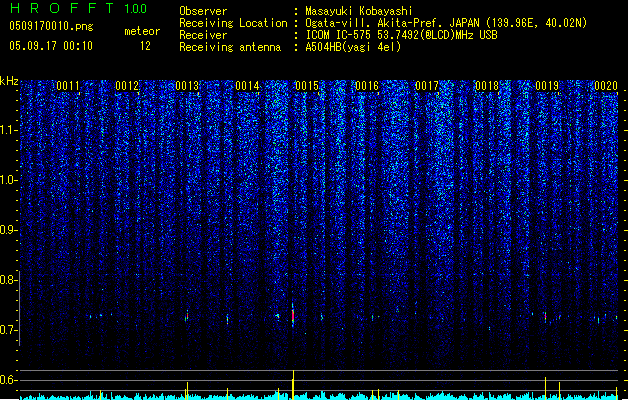Viewport: 629px width, 400px height.
Task: Click the 0.7 kHz axis tick label
Action: (x=9, y=330)
